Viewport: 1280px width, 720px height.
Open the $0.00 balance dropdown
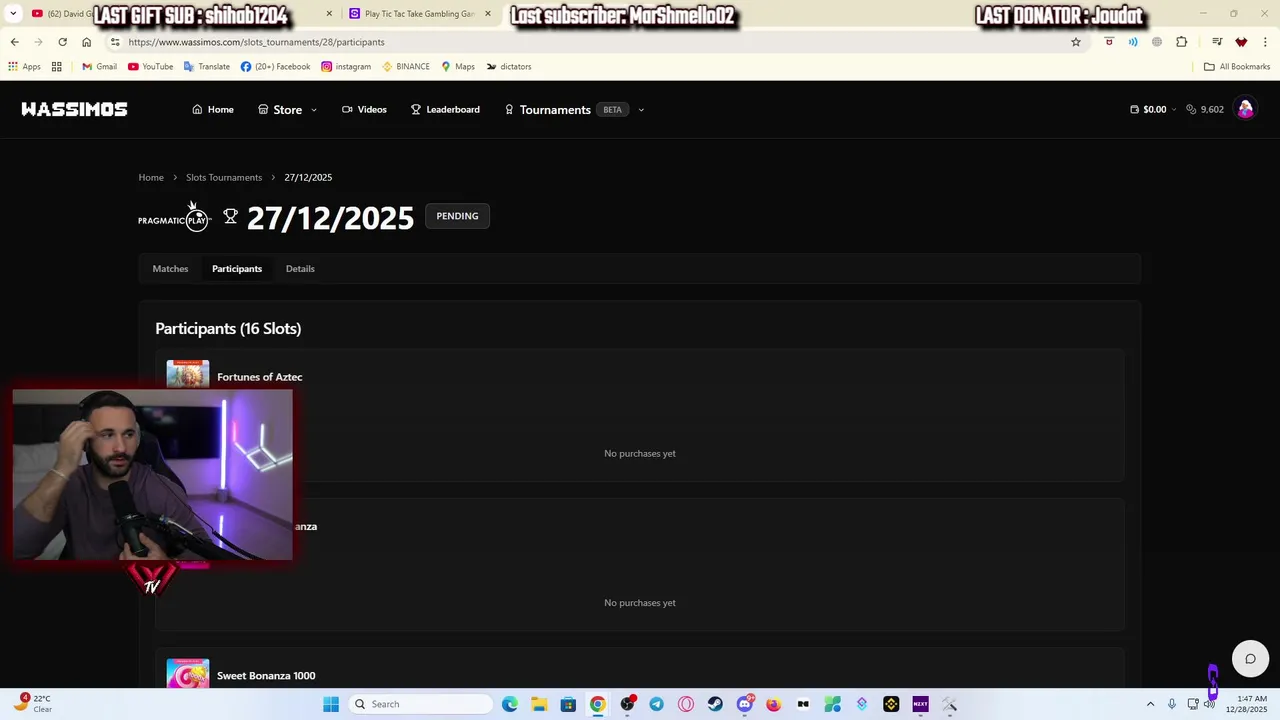click(x=1153, y=109)
